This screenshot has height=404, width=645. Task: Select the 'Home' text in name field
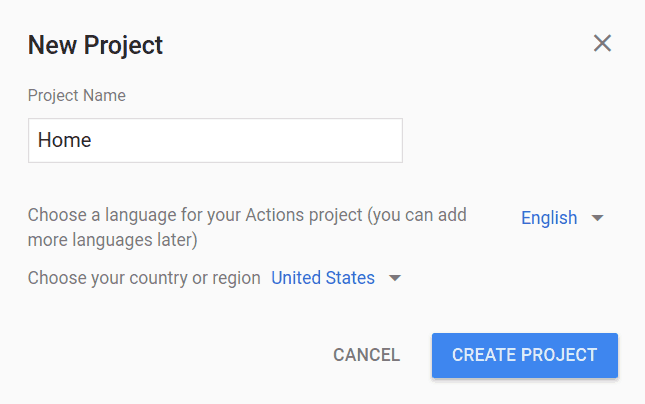65,140
